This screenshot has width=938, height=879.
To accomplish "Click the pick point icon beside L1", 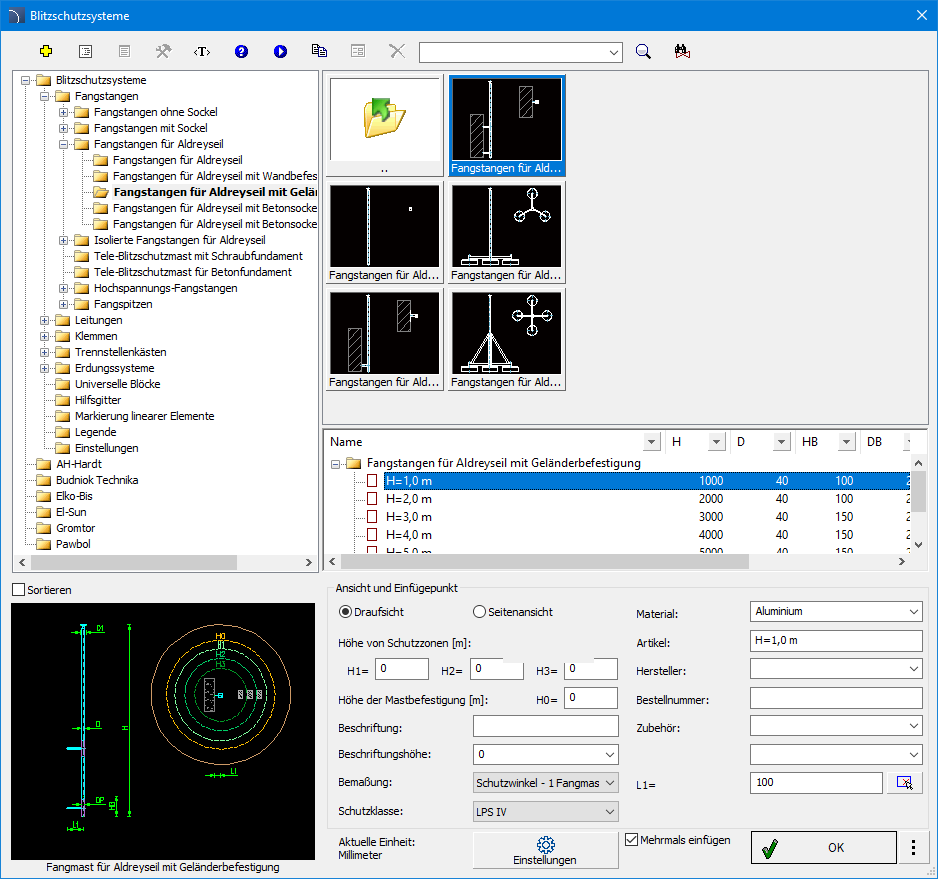I will pos(905,782).
